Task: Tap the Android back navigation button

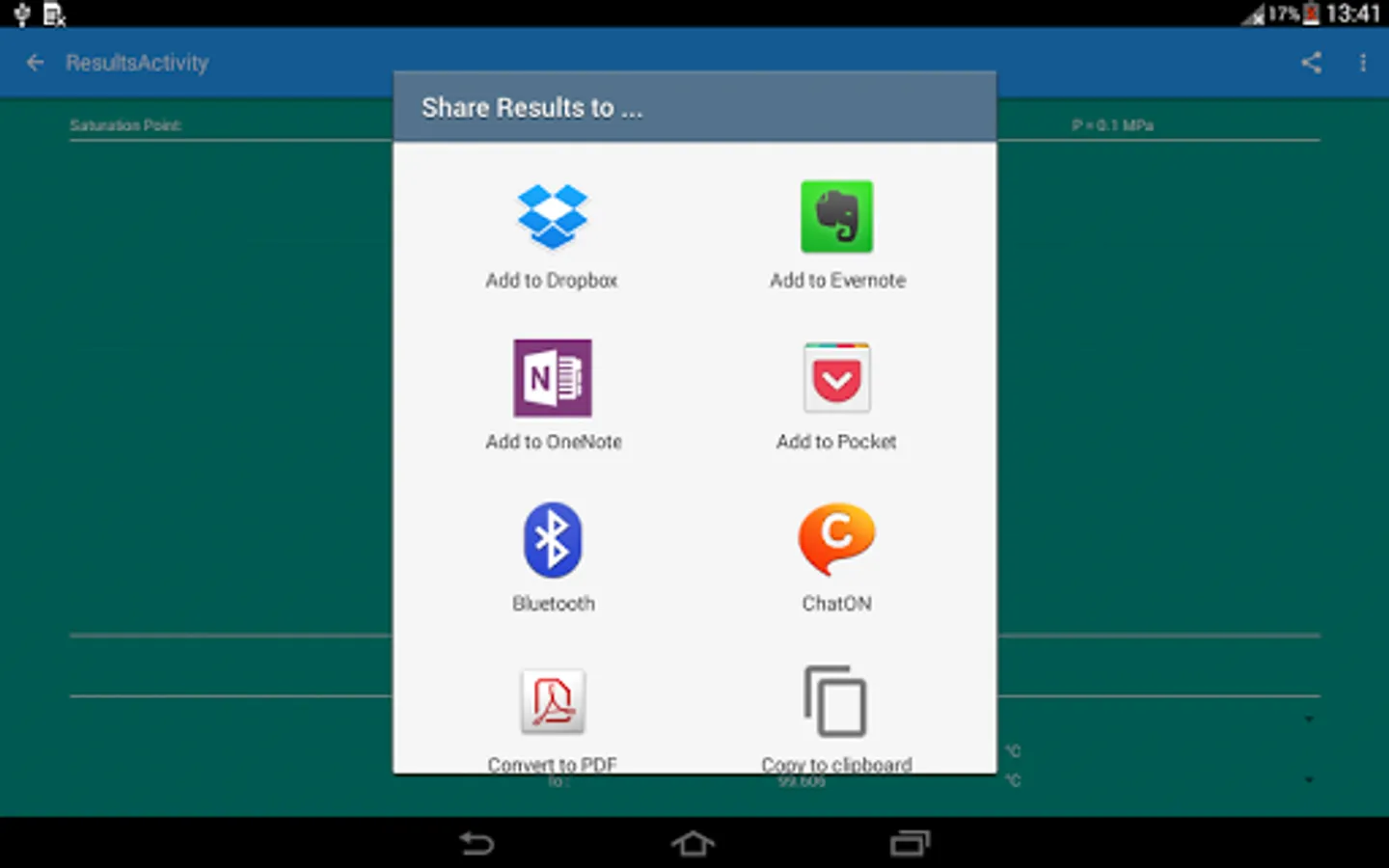Action: click(477, 844)
